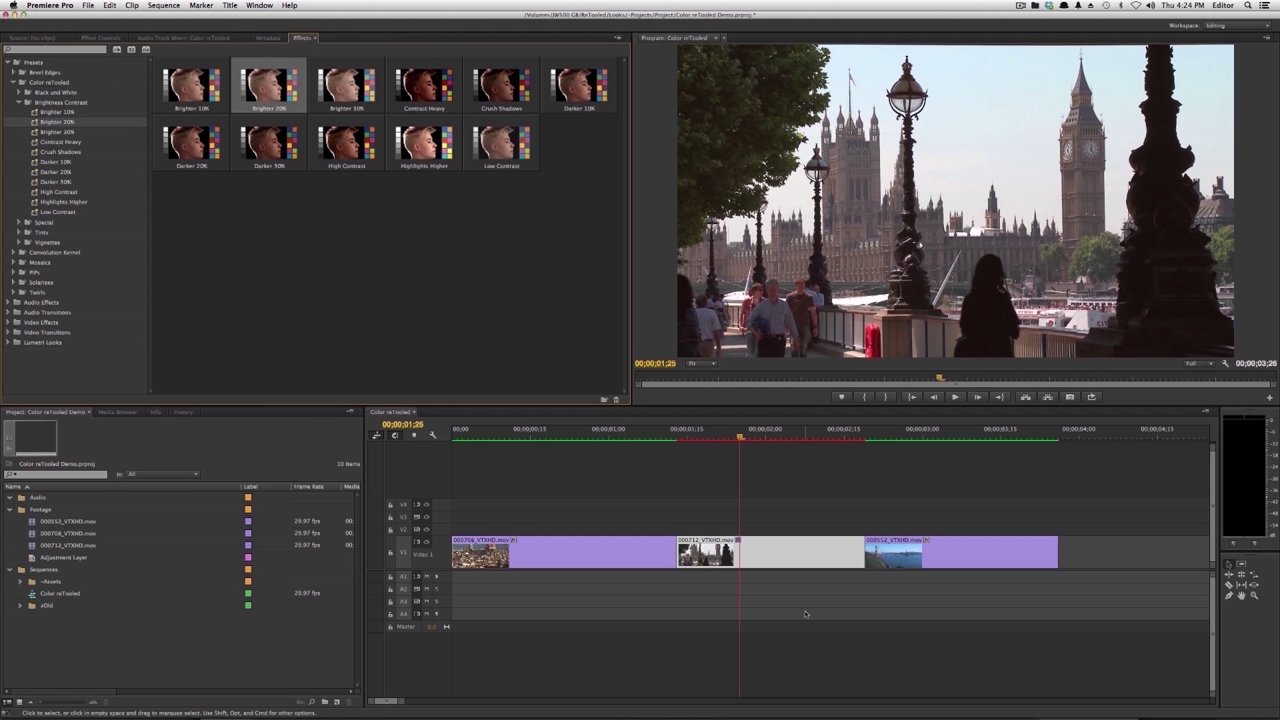This screenshot has height=720, width=1280.
Task: Click the Export Frame camera icon
Action: click(1070, 397)
